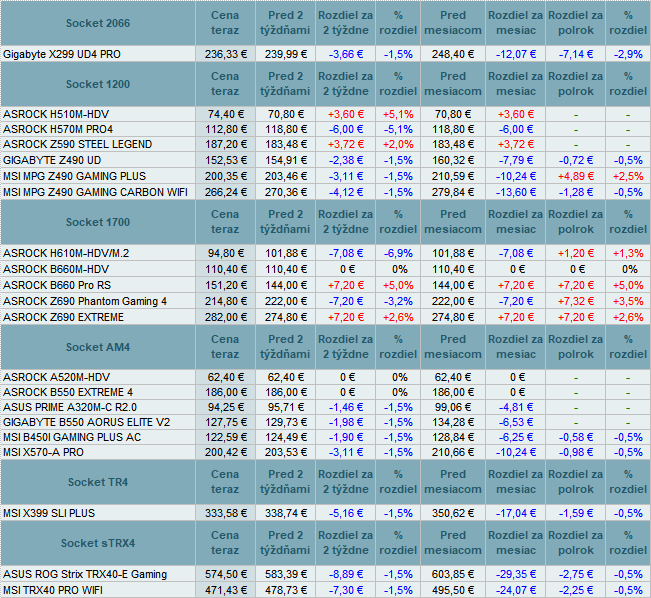
Task: Click the 129,73 € two-weeks-ago price value
Action: point(286,422)
